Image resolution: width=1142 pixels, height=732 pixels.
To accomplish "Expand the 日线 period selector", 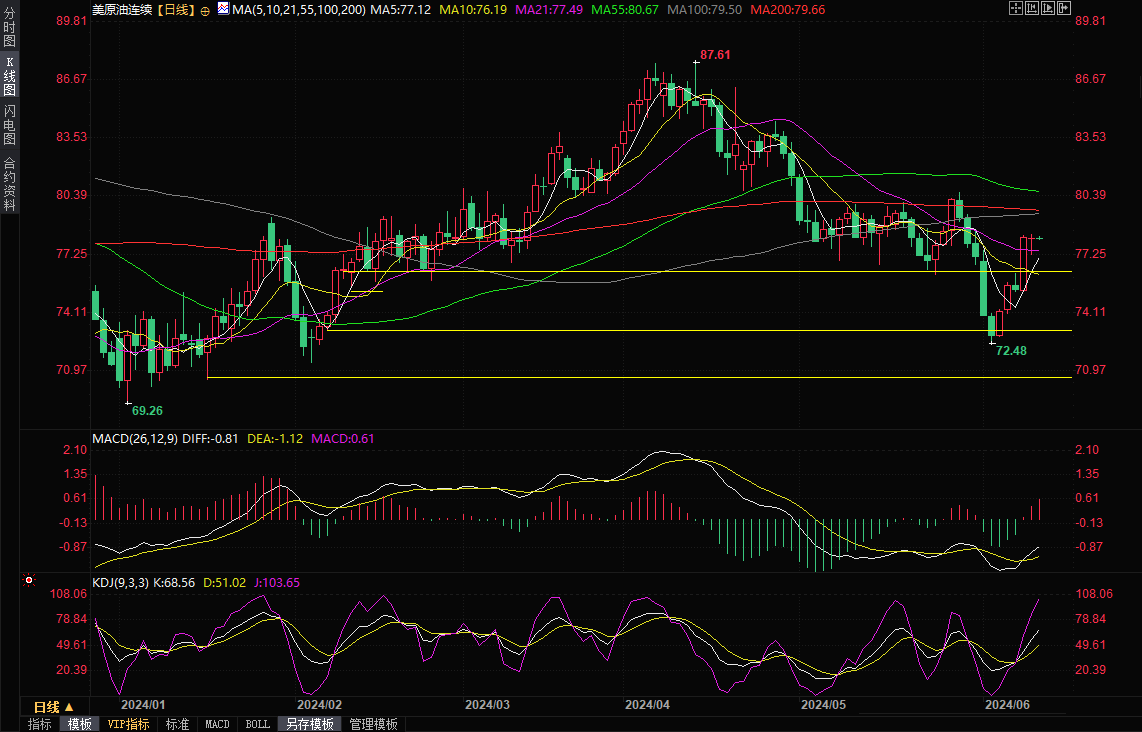I will [48, 707].
